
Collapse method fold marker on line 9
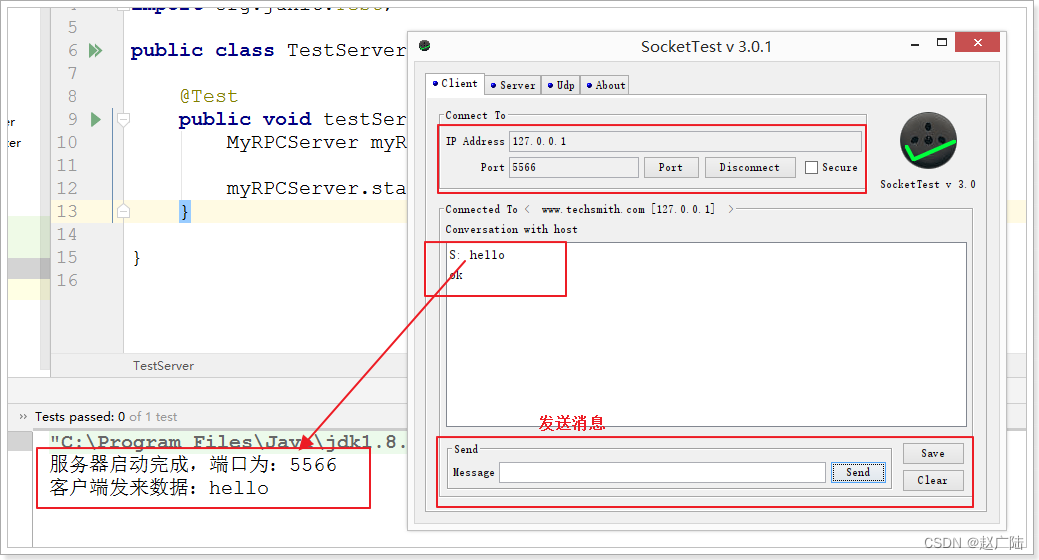pyautogui.click(x=123, y=119)
